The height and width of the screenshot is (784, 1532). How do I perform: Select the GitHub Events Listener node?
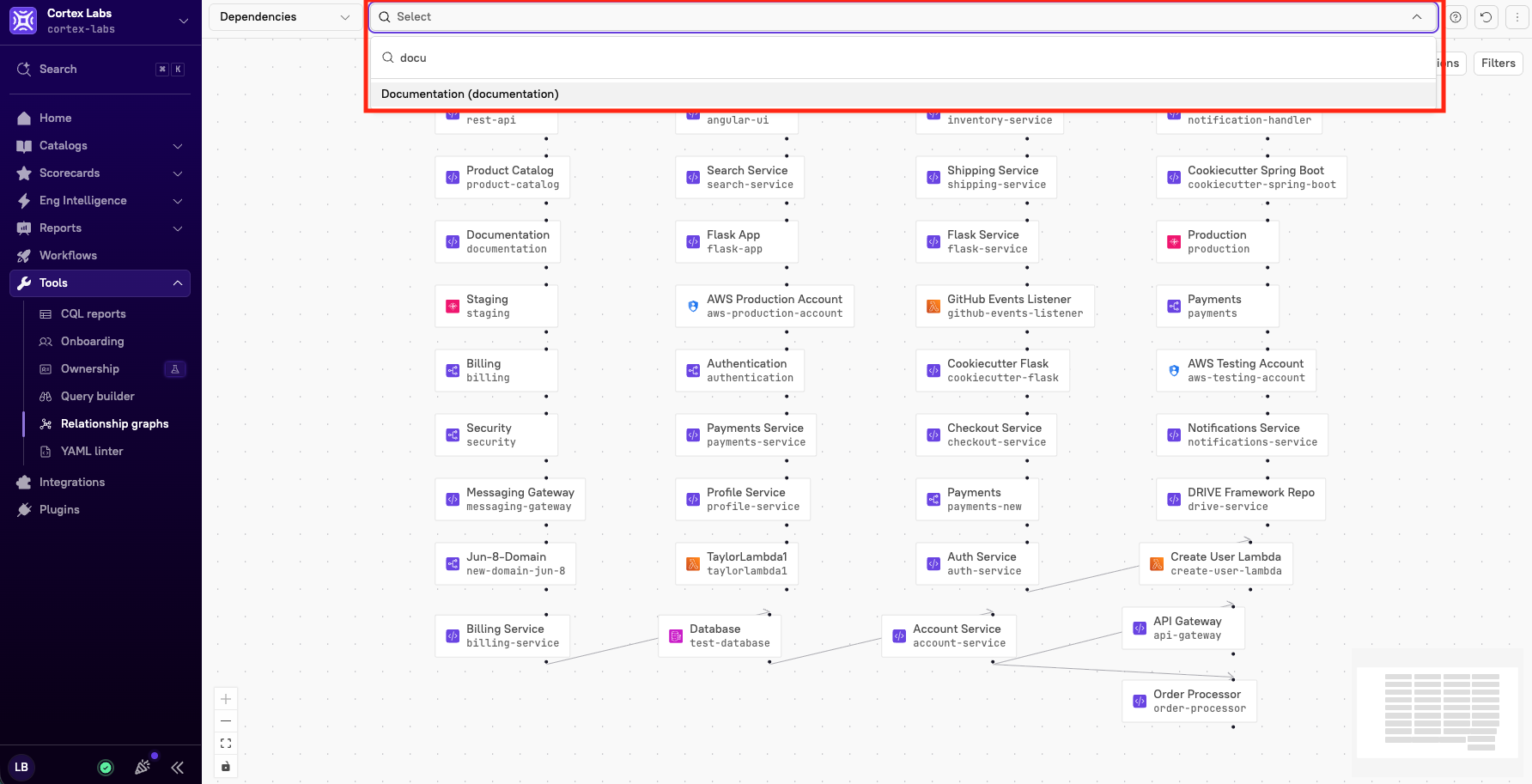point(1005,306)
